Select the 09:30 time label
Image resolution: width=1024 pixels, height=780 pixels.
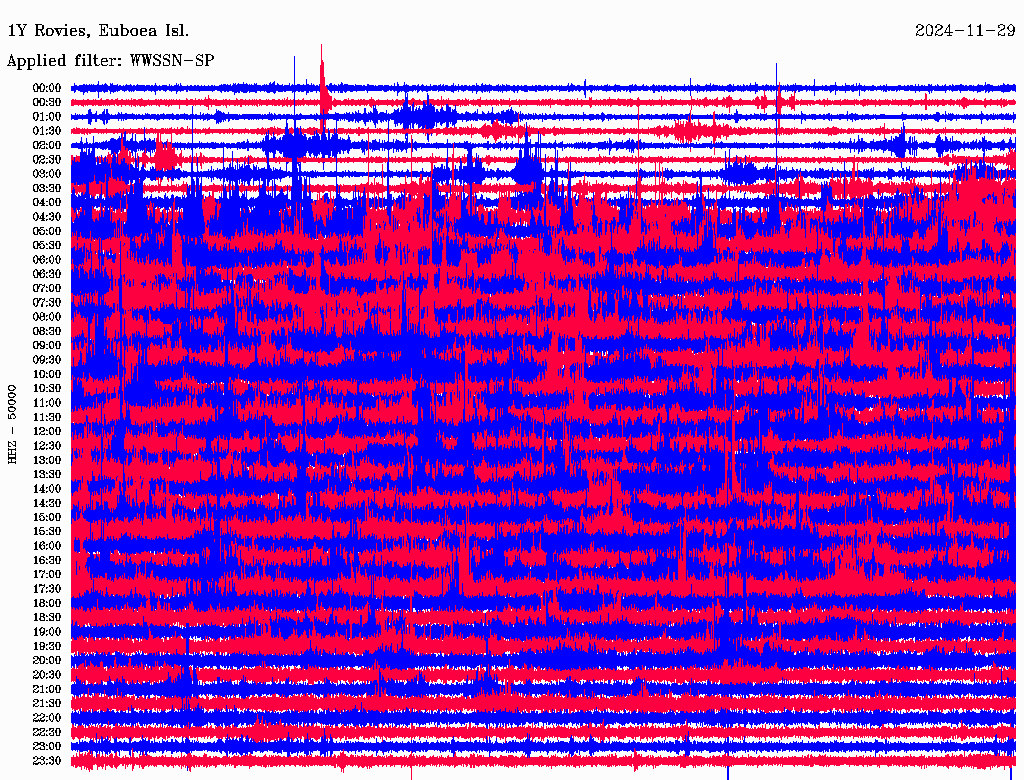pyautogui.click(x=46, y=360)
